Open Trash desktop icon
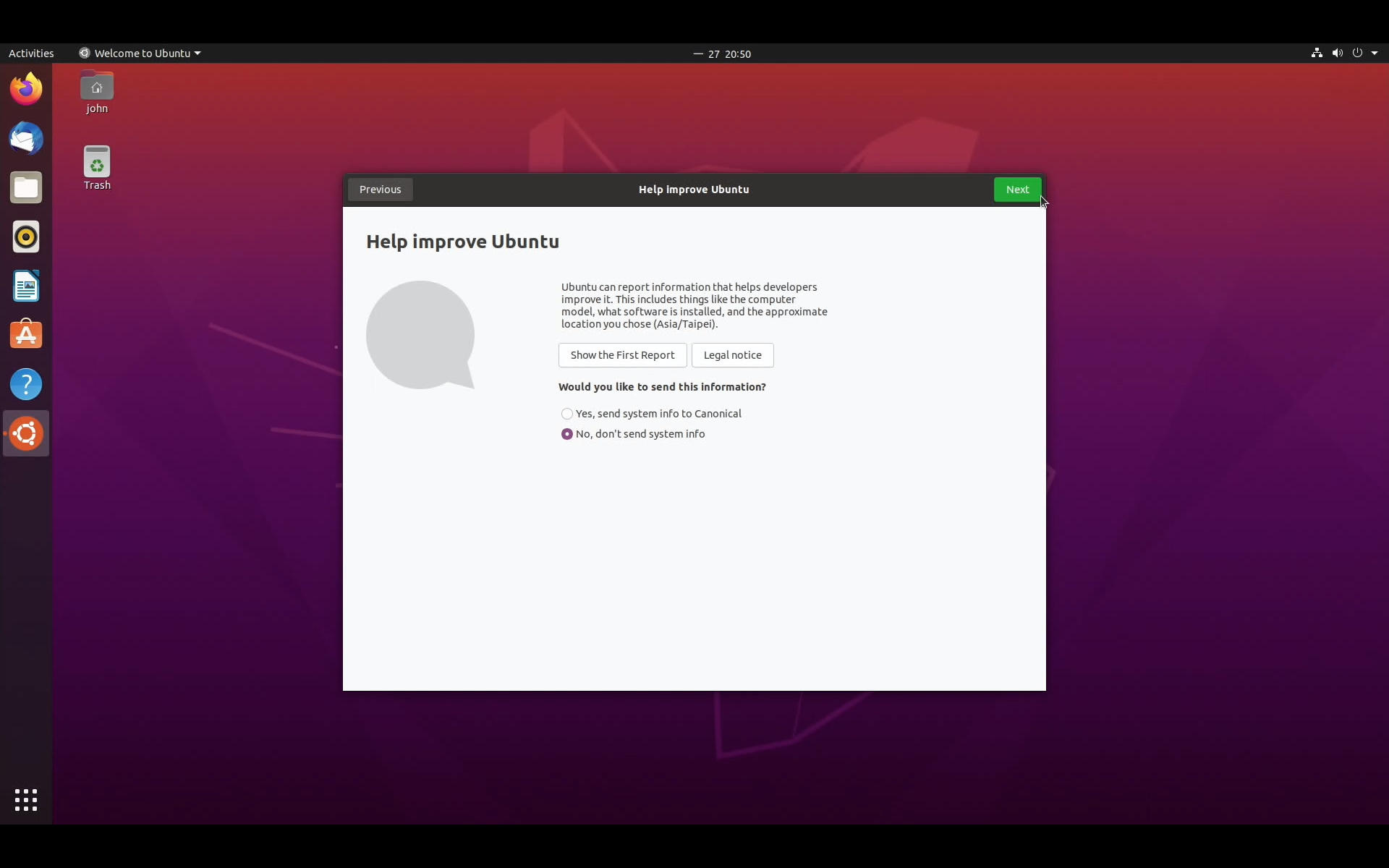 pyautogui.click(x=97, y=168)
